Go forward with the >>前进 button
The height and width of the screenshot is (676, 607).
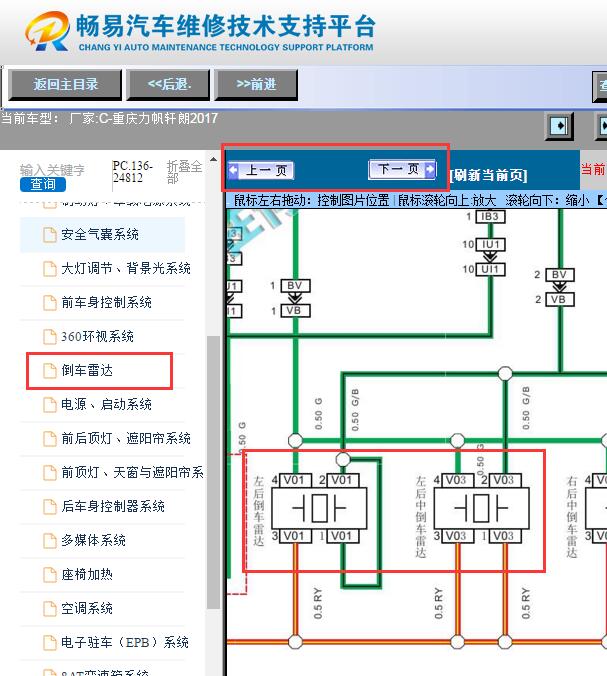pyautogui.click(x=257, y=84)
